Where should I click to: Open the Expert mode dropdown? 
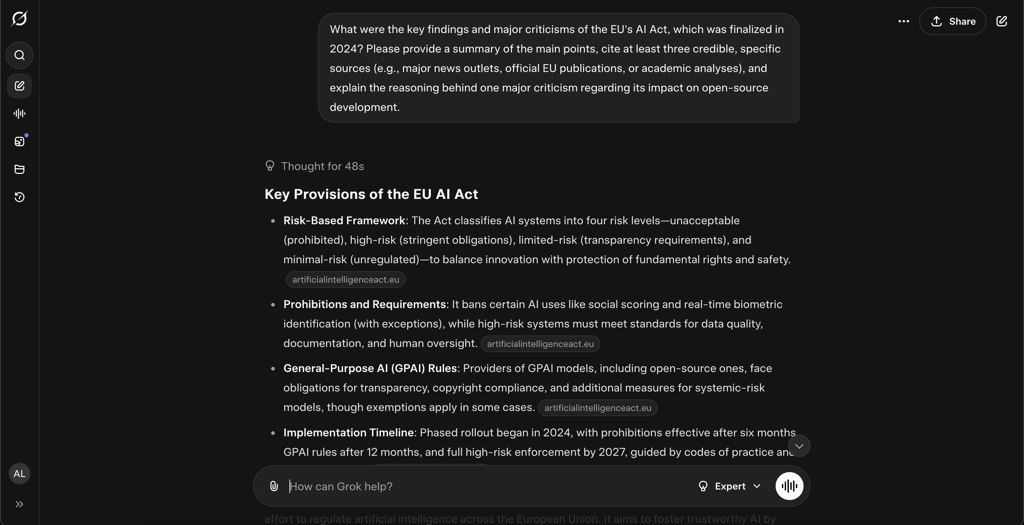pos(729,486)
